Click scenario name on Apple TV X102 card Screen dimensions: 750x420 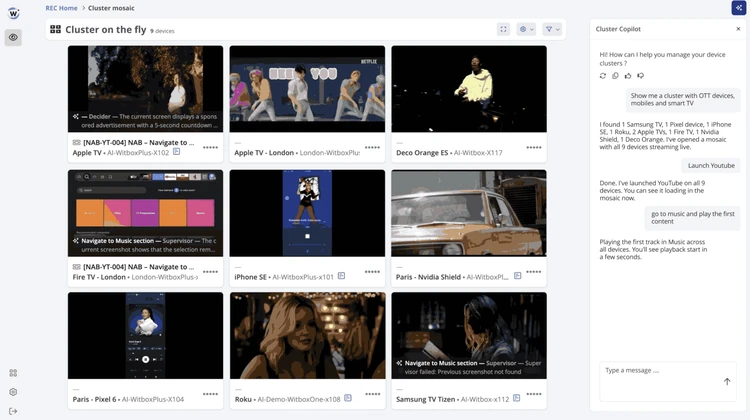[x=138, y=143]
